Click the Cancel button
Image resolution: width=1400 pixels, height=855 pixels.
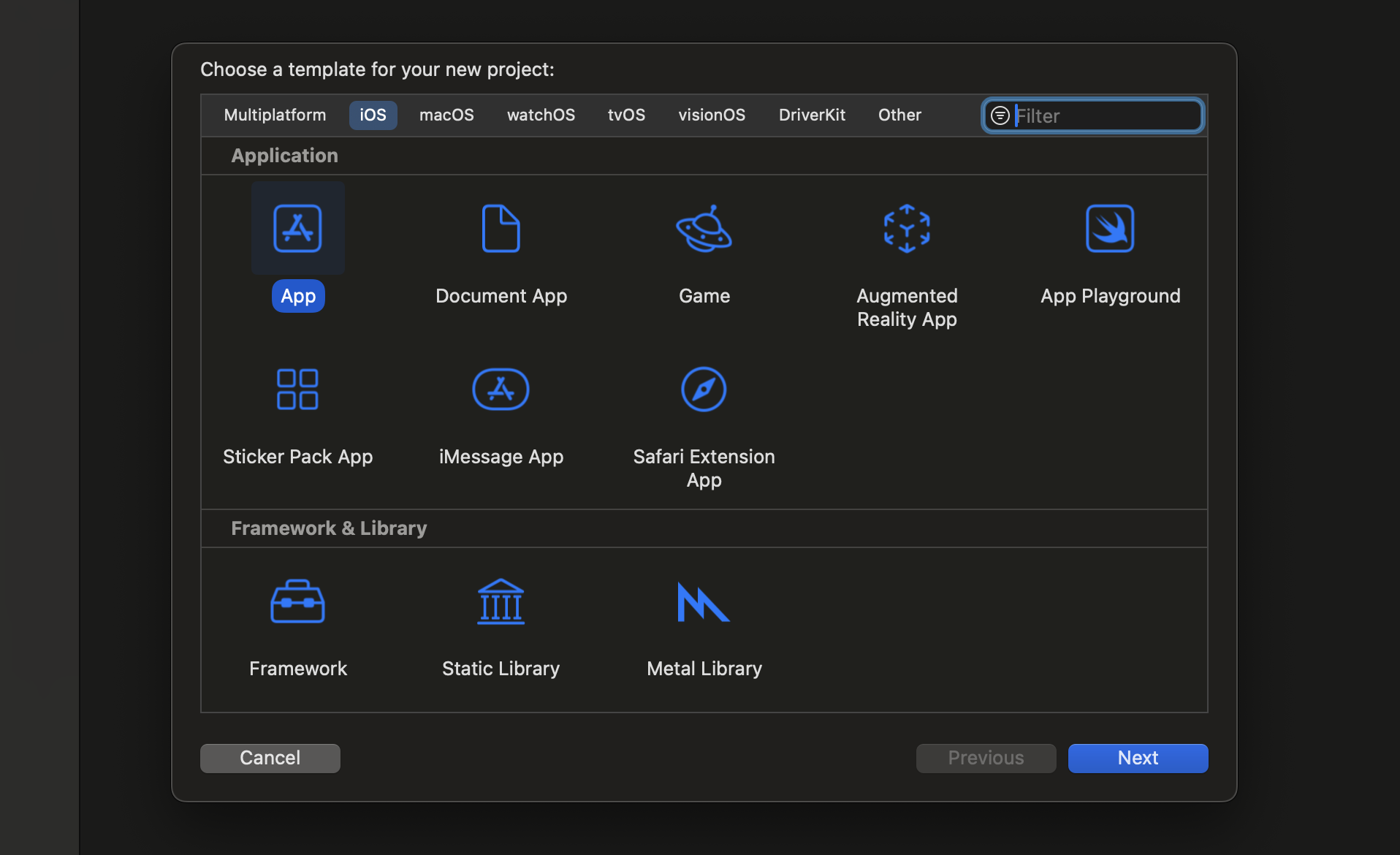pyautogui.click(x=270, y=758)
